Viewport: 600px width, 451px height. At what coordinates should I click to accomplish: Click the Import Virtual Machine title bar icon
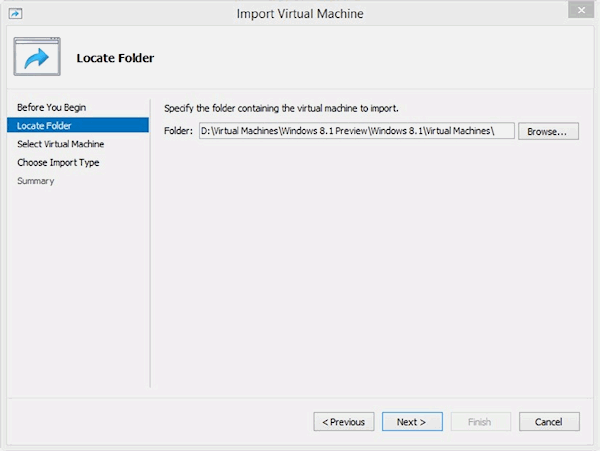coord(16,14)
